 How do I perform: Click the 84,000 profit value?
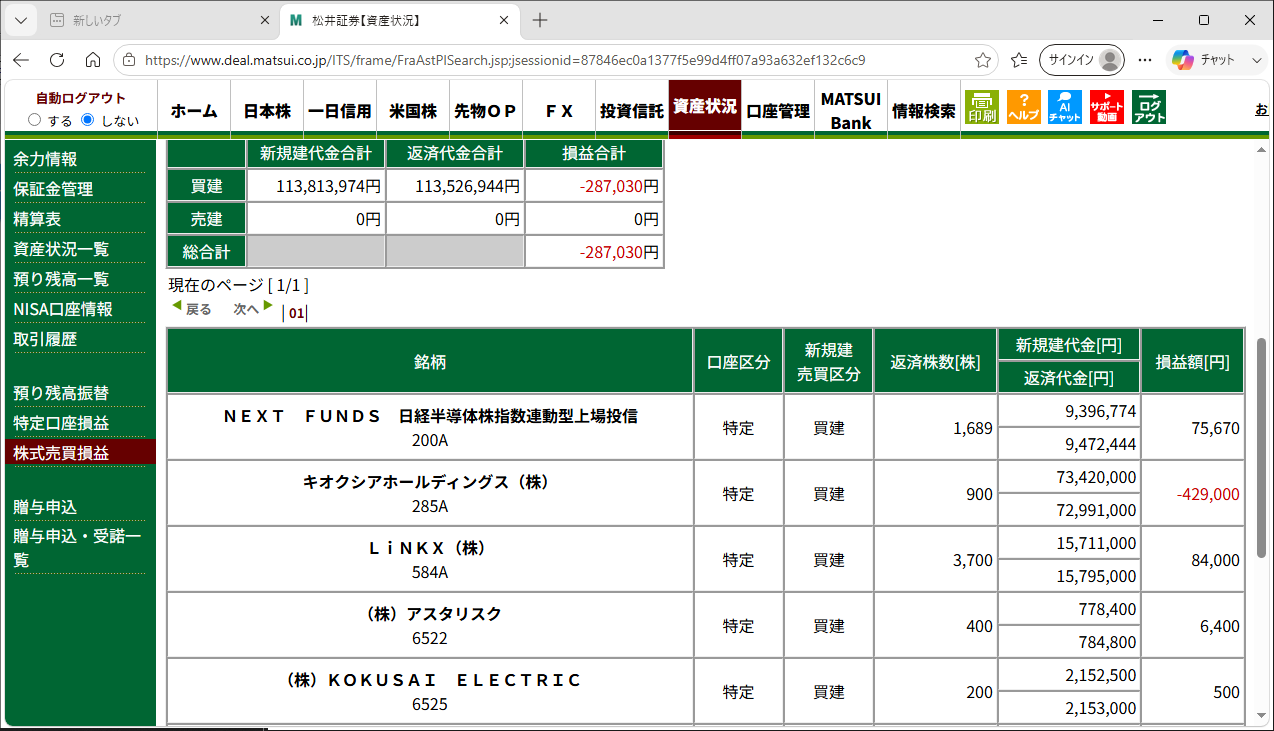click(1216, 560)
